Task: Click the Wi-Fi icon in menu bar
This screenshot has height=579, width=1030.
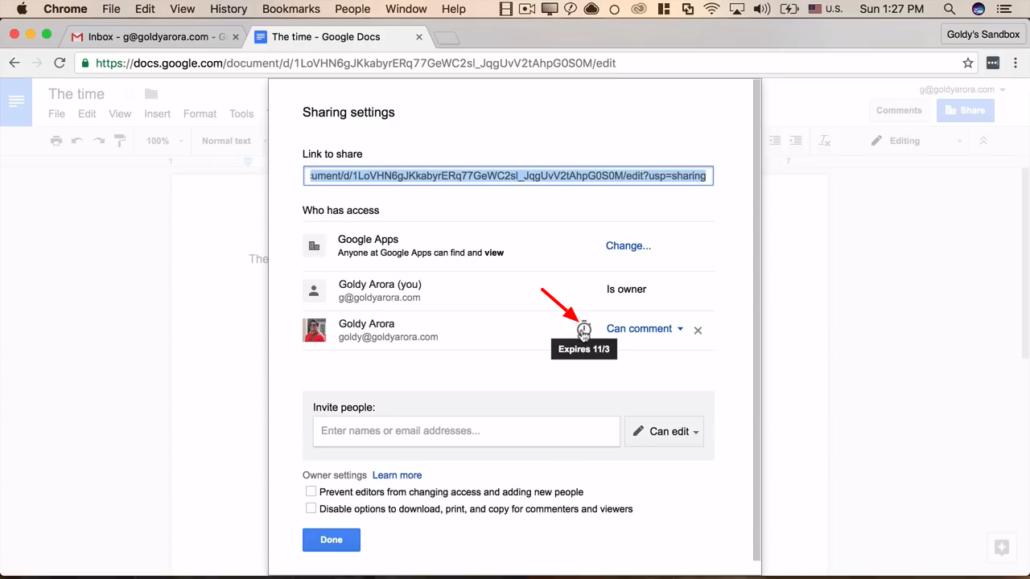Action: point(711,9)
